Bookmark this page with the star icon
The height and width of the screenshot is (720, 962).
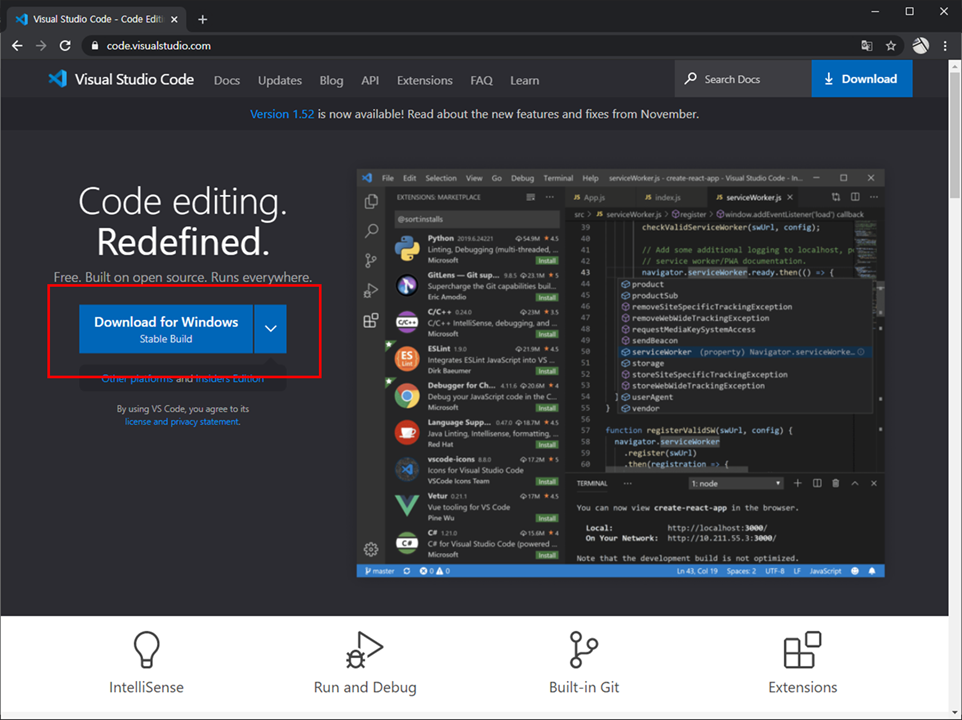pos(891,45)
